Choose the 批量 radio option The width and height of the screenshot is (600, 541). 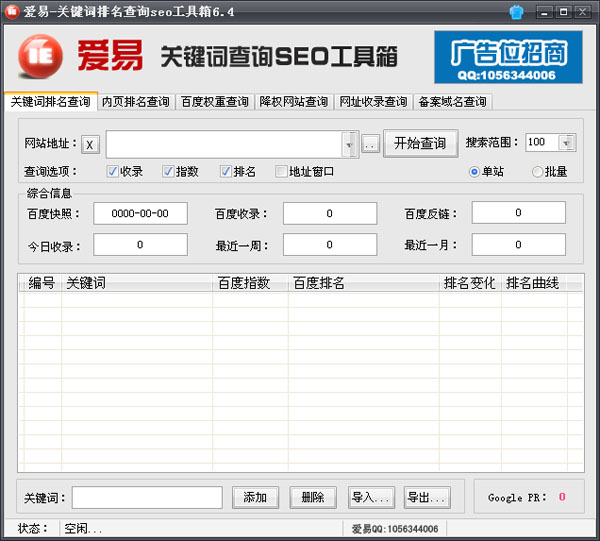tap(537, 172)
